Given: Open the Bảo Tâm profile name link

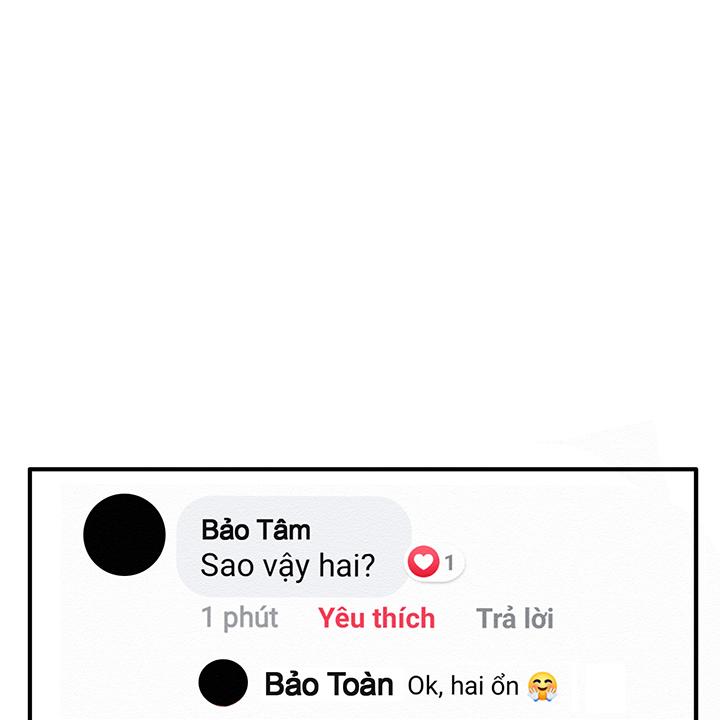Looking at the screenshot, I should (x=256, y=530).
